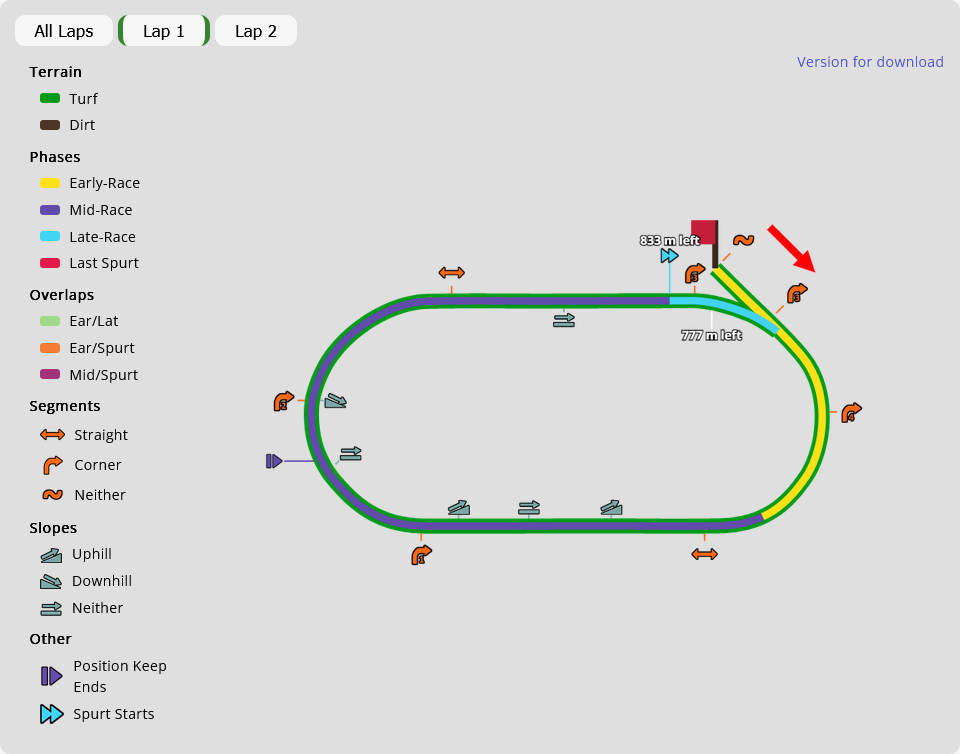
Task: Click the red Last Spurt swatch
Action: [50, 263]
